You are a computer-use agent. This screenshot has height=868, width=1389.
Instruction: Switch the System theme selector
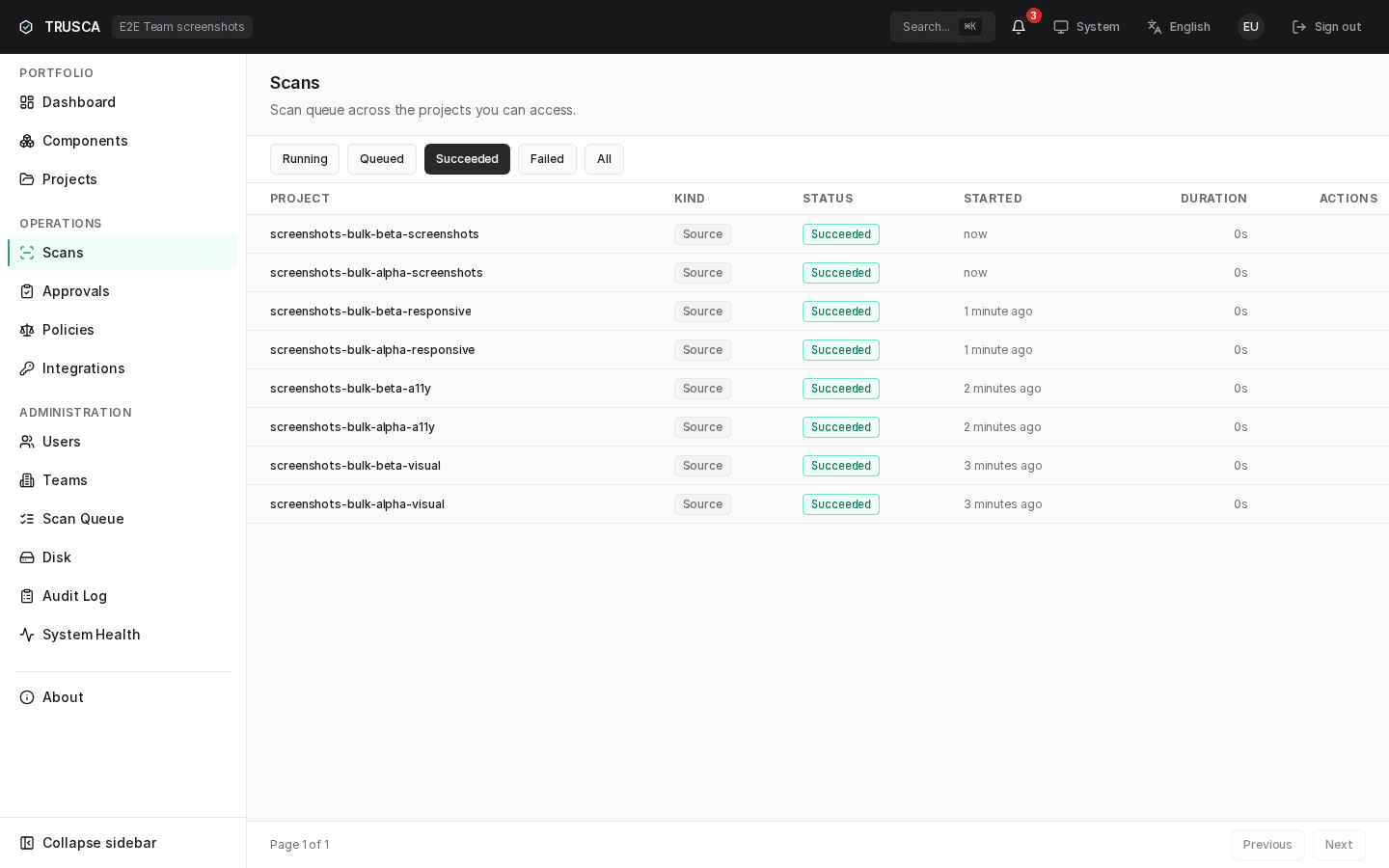(1086, 27)
